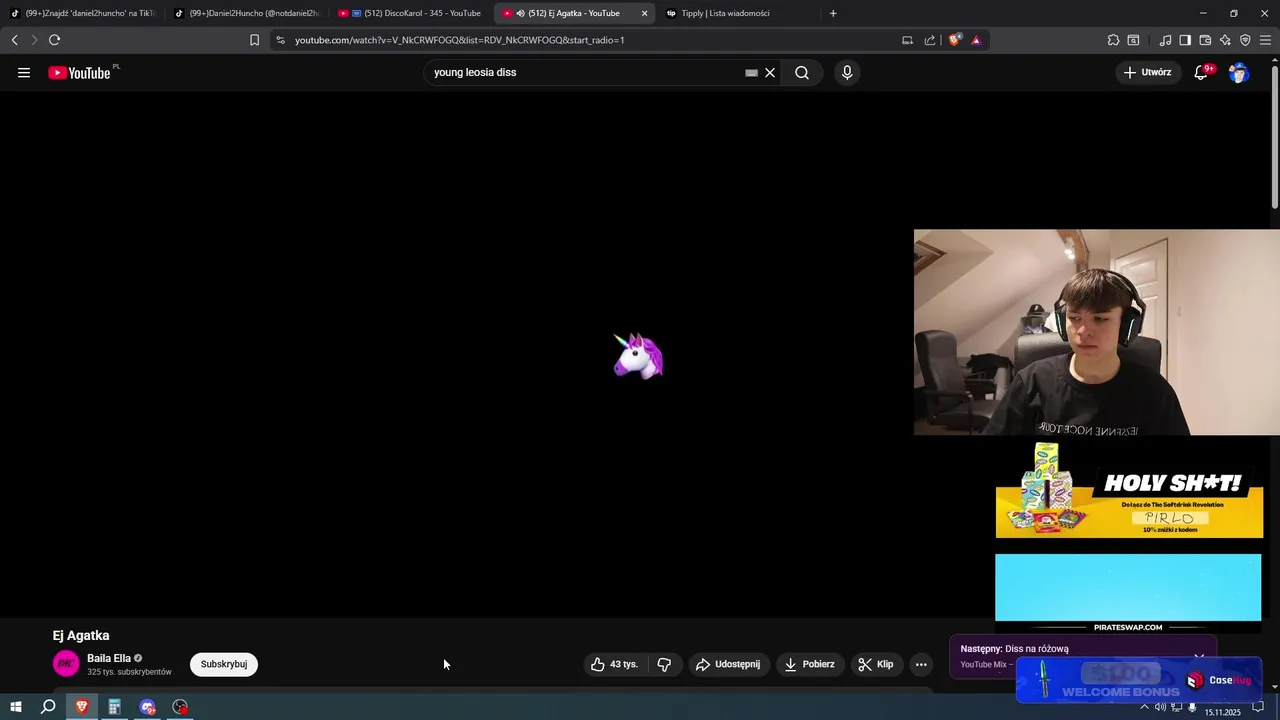Screen dimensions: 1280x720
Task: Click the page vertical scrollbar
Action: [x=1274, y=135]
